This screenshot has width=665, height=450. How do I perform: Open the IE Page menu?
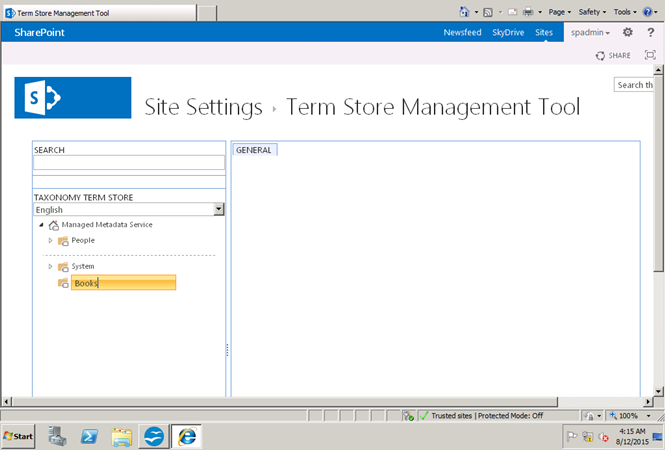click(560, 12)
